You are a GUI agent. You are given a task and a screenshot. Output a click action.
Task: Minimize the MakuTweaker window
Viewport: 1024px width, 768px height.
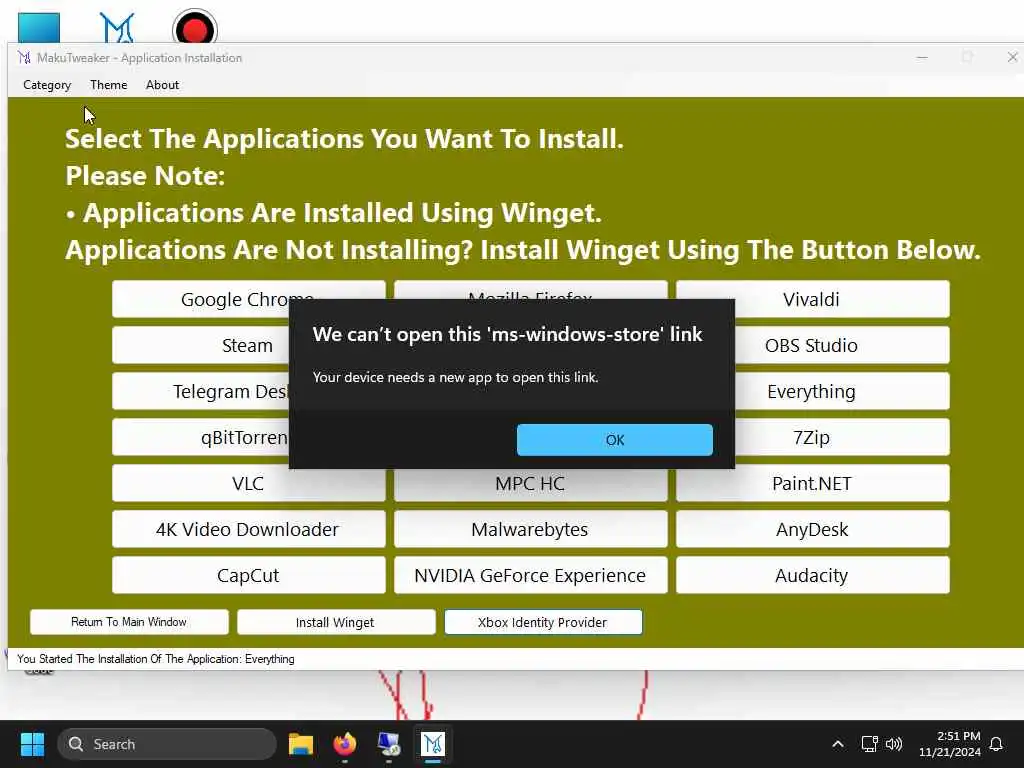pos(922,57)
